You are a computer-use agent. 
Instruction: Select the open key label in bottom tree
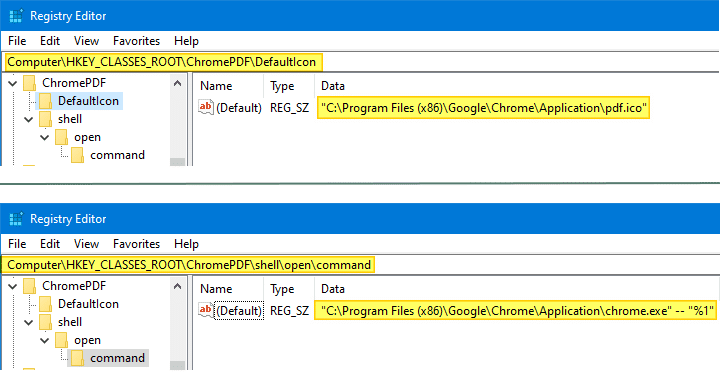(x=87, y=340)
